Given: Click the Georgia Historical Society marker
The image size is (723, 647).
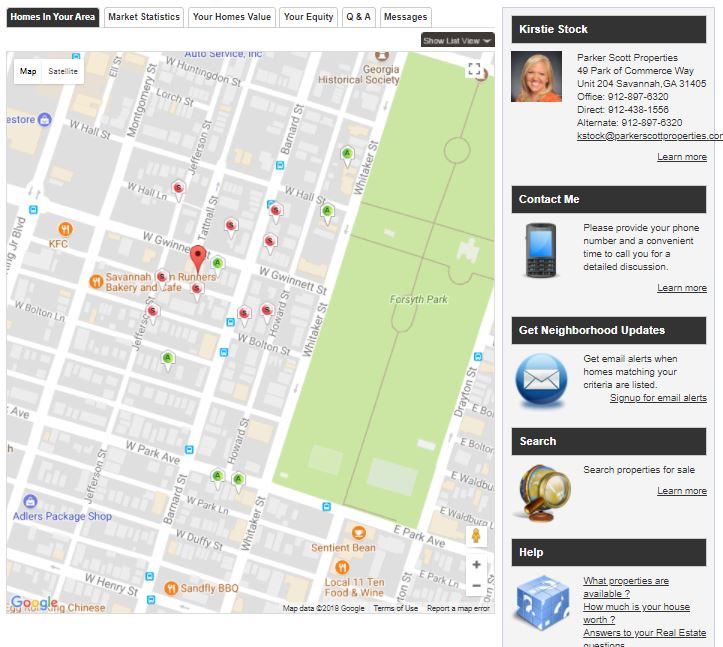Looking at the screenshot, I should coord(381,56).
